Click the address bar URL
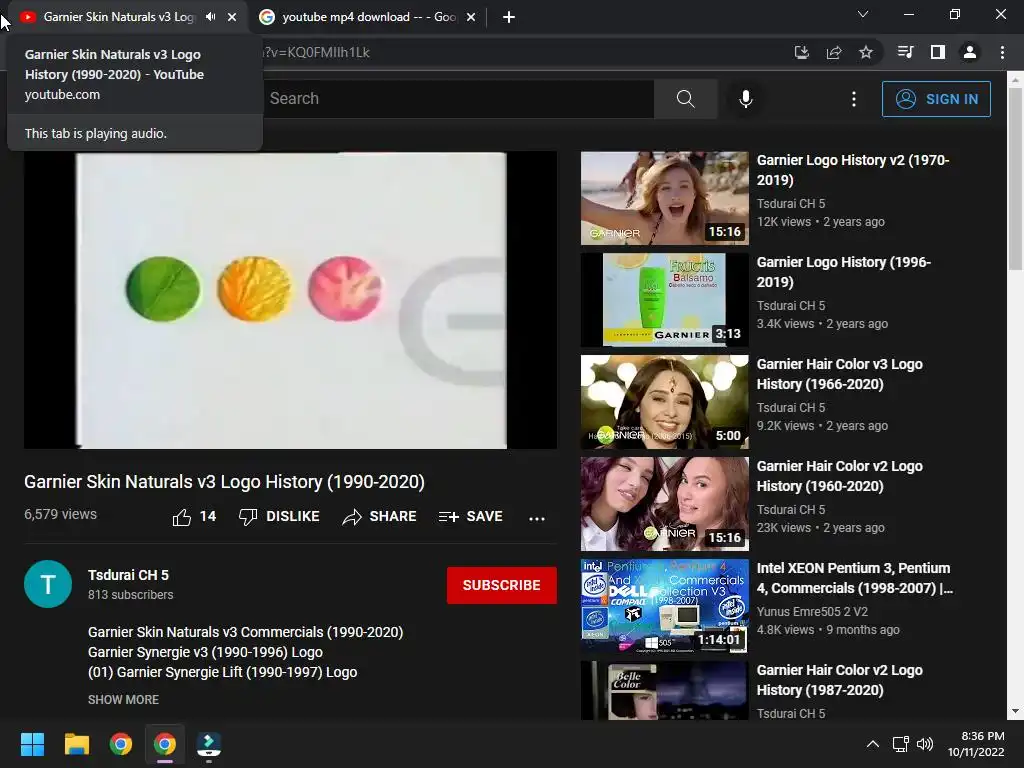Image resolution: width=1024 pixels, height=768 pixels. tap(316, 52)
